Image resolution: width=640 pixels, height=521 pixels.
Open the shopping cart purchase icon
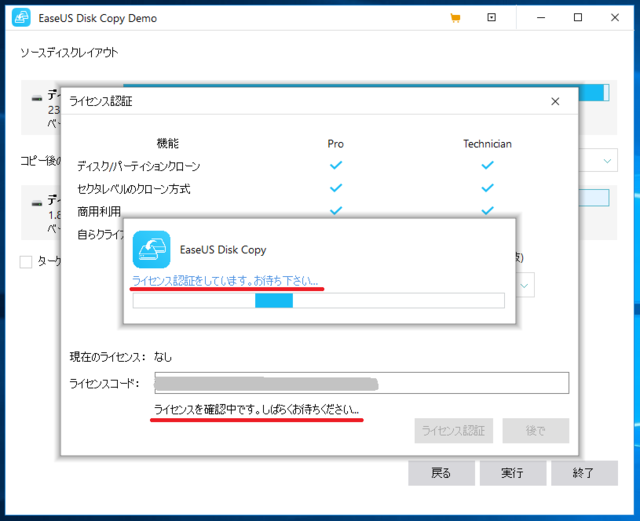point(455,18)
